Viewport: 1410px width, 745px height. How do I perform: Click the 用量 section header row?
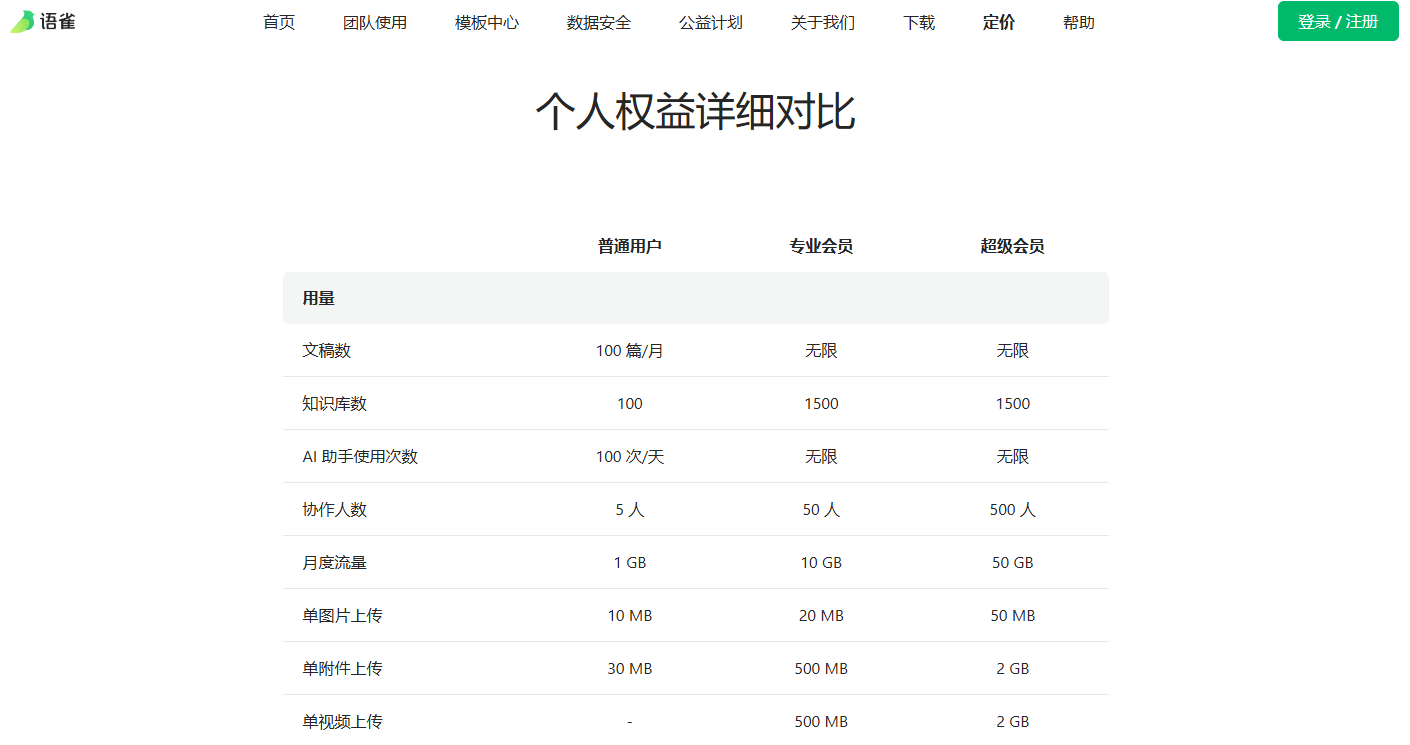tap(319, 298)
